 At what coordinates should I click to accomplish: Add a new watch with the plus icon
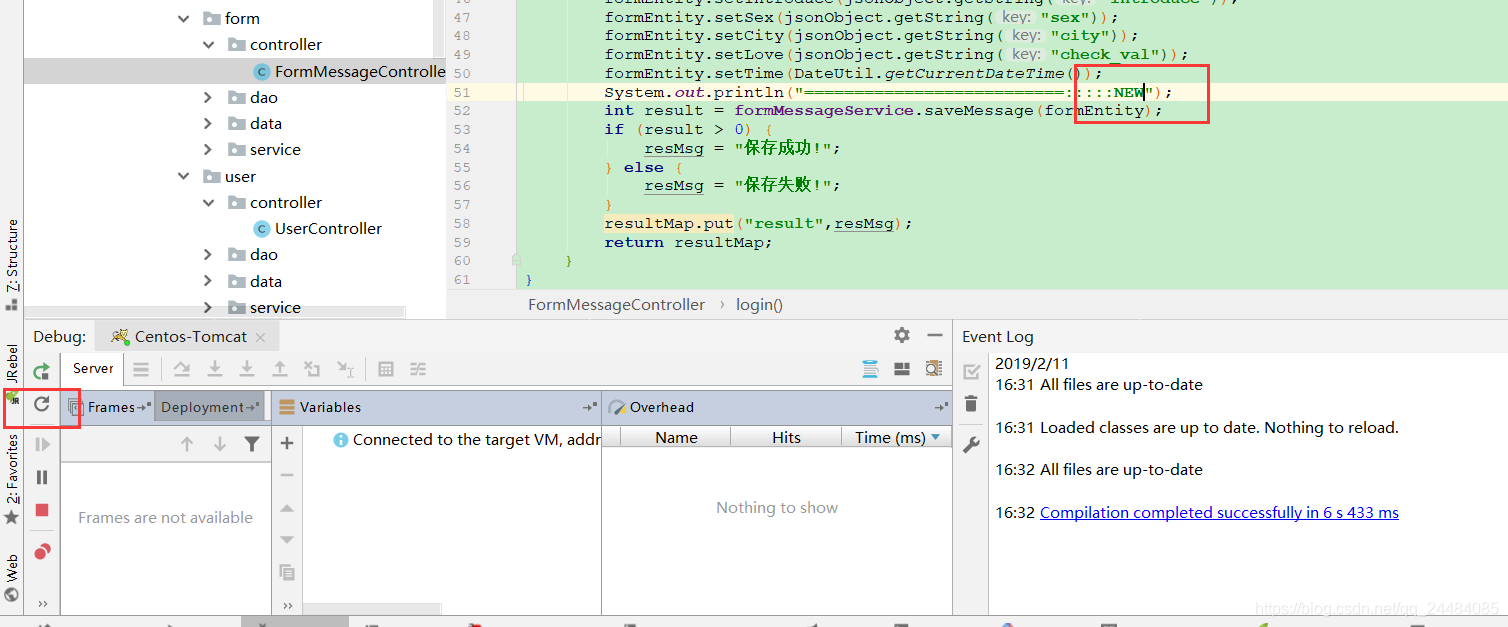[287, 443]
